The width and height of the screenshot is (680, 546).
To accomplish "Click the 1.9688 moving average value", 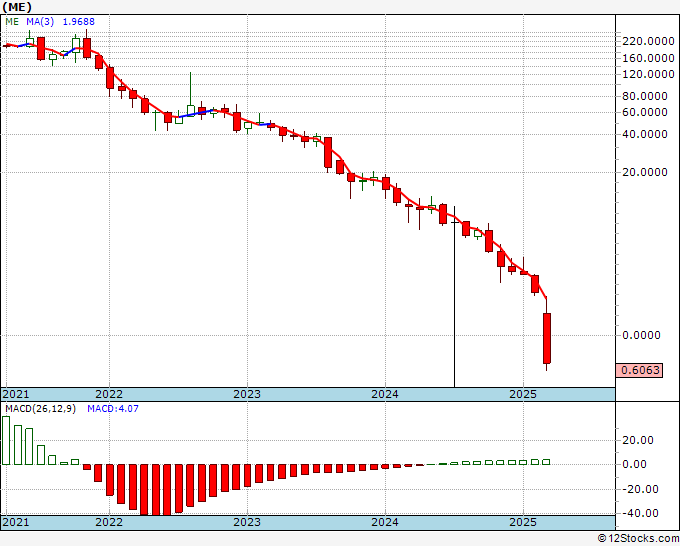I will tap(78, 22).
